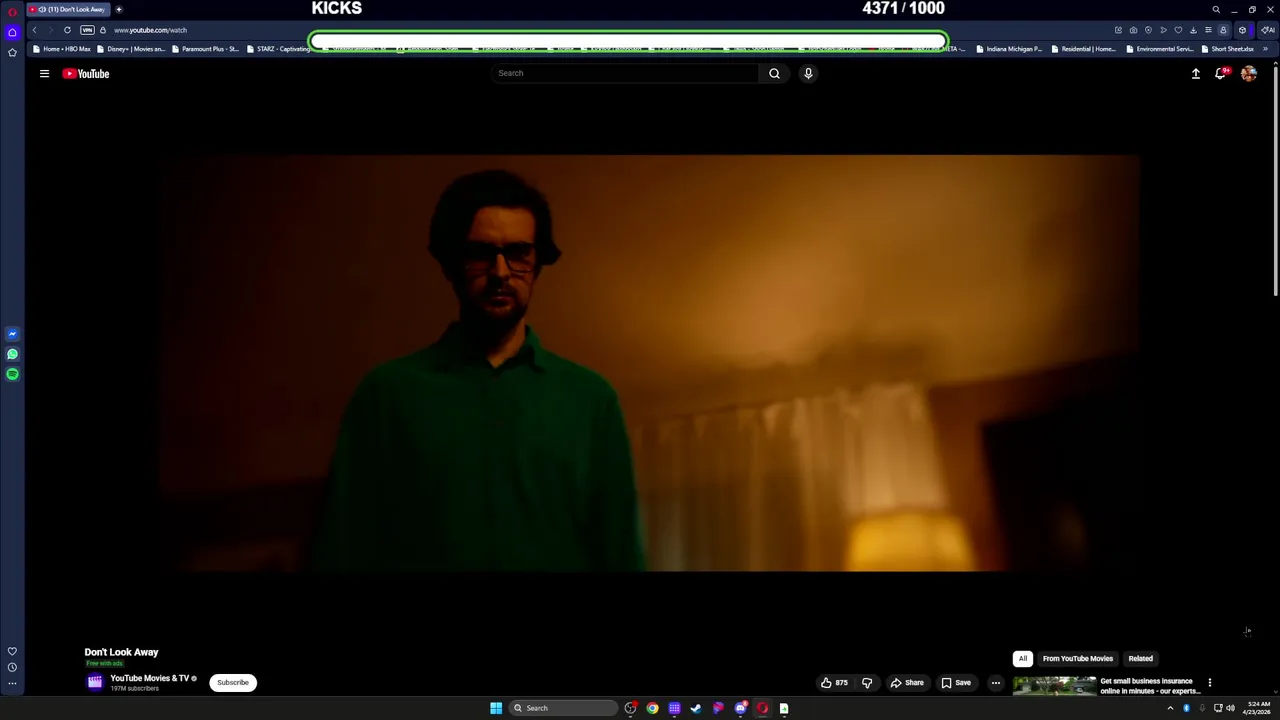Image resolution: width=1280 pixels, height=720 pixels.
Task: Take a snapshot with camera icon
Action: tap(1133, 30)
